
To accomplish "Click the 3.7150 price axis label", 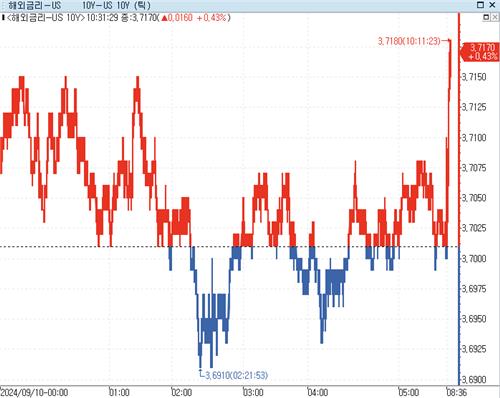I will (x=474, y=77).
